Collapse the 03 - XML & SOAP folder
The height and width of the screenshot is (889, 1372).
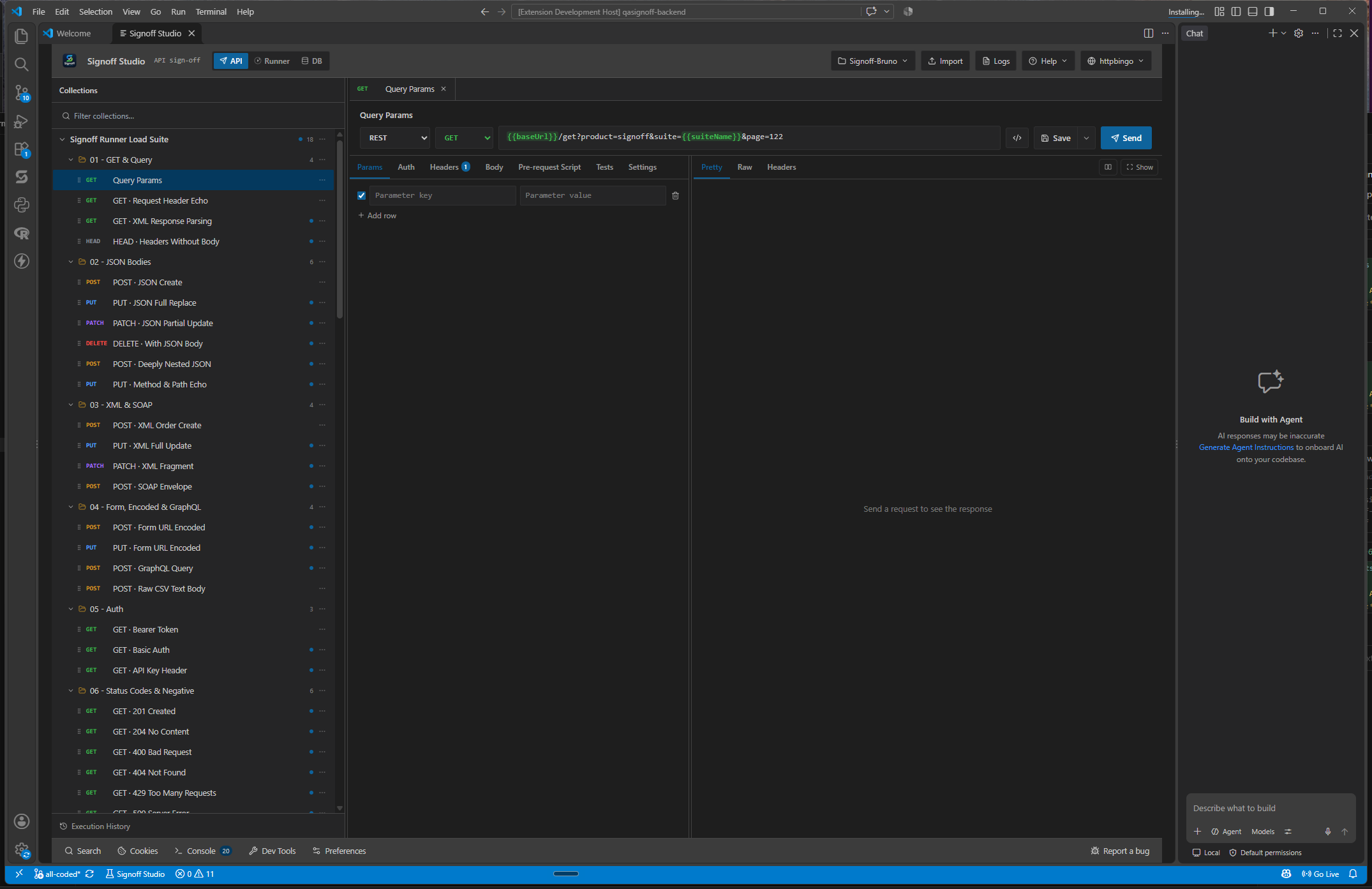pyautogui.click(x=71, y=405)
